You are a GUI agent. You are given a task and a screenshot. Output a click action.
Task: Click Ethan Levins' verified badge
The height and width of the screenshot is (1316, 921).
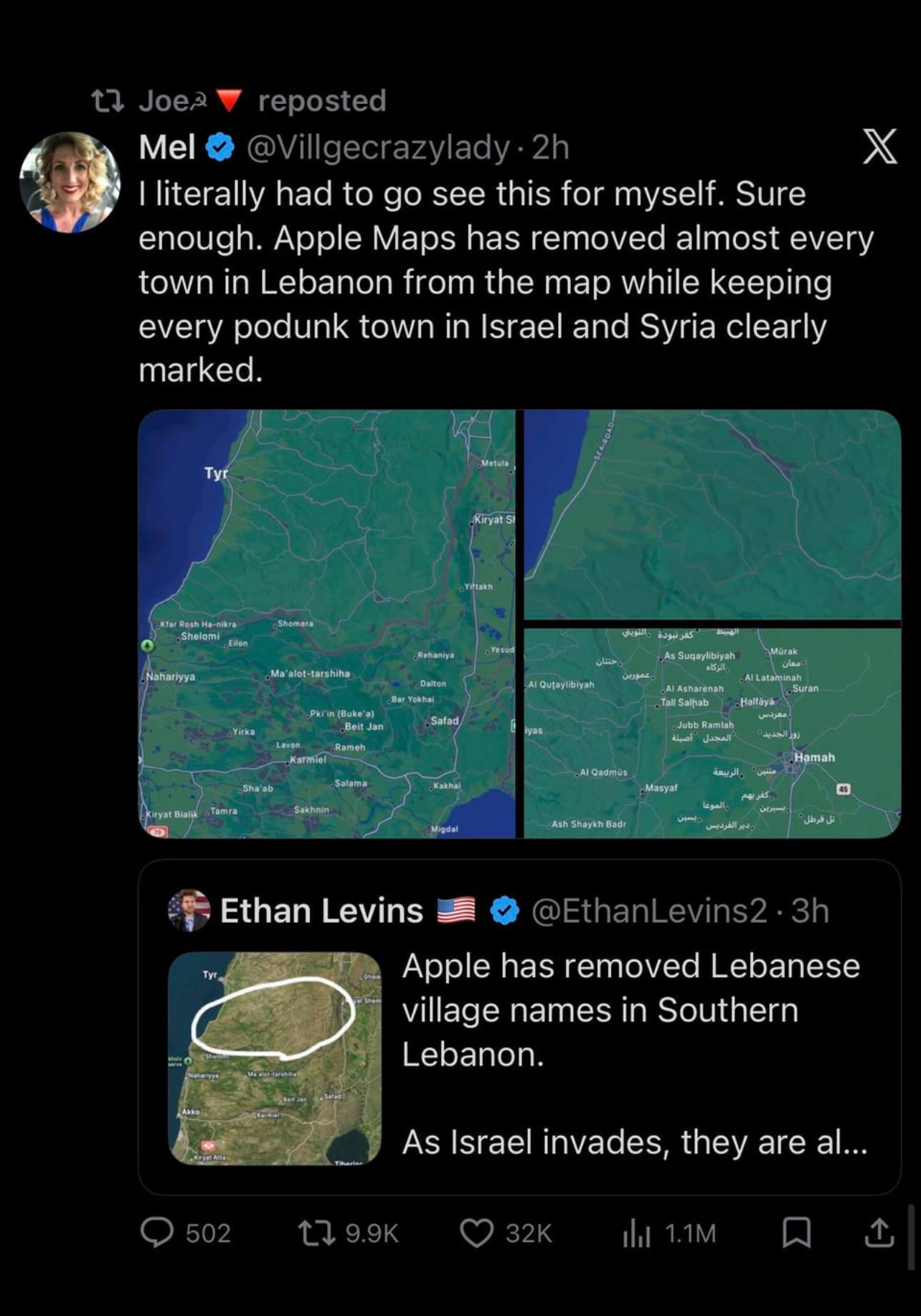tap(505, 911)
